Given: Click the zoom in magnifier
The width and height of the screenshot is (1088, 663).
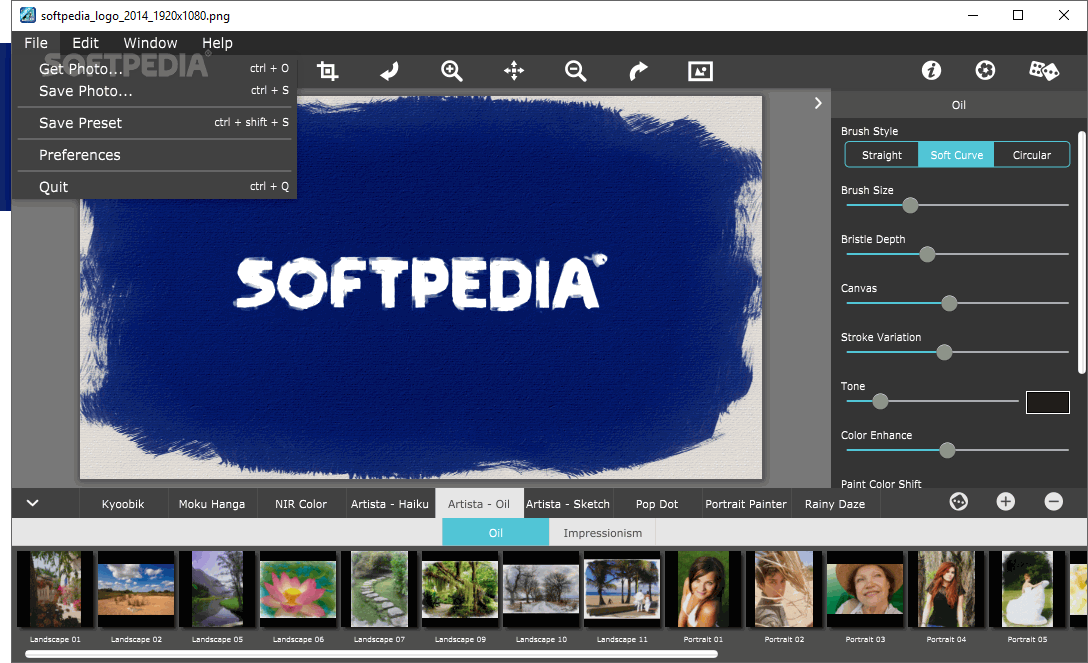Looking at the screenshot, I should point(452,71).
